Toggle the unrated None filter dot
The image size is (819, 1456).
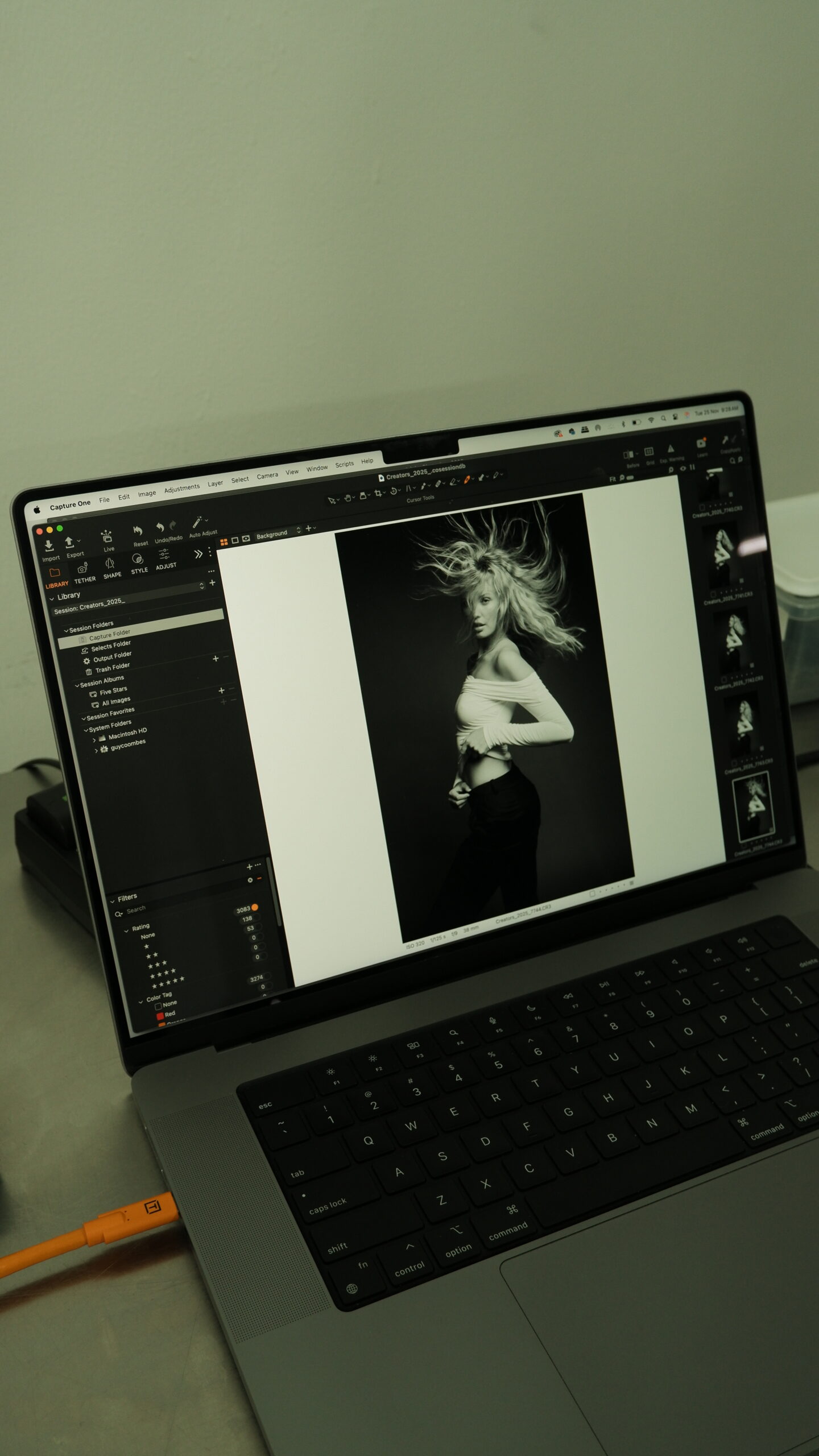click(255, 907)
